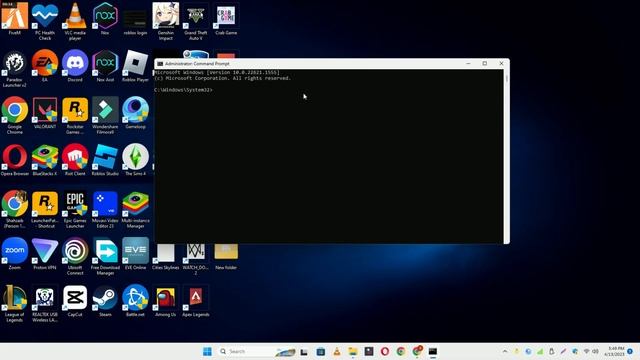Image resolution: width=640 pixels, height=360 pixels.
Task: Select the VALORANT desktop icon
Action: point(45,113)
